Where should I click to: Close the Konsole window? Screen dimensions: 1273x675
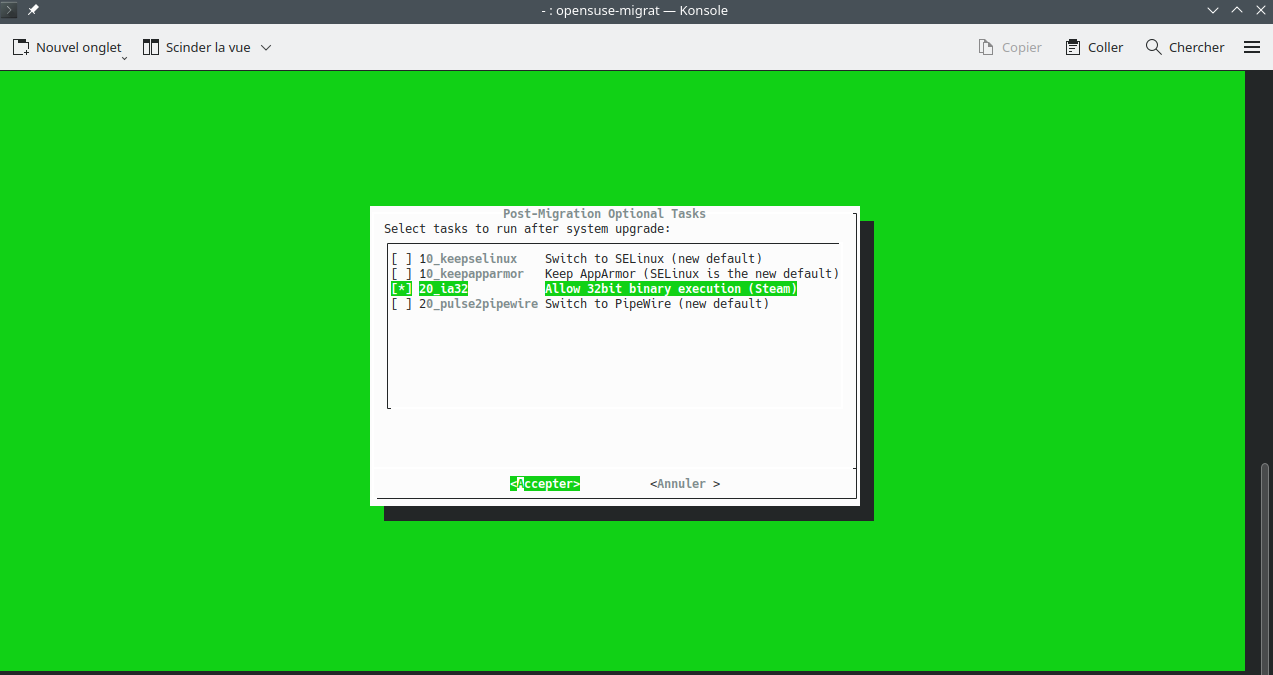point(1260,10)
